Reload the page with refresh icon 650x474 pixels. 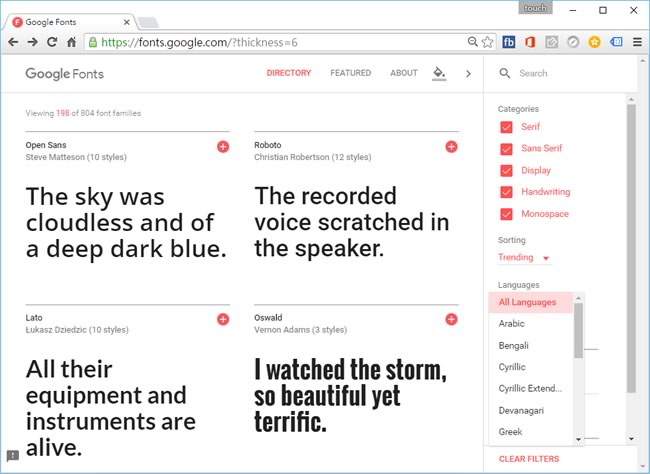52,42
